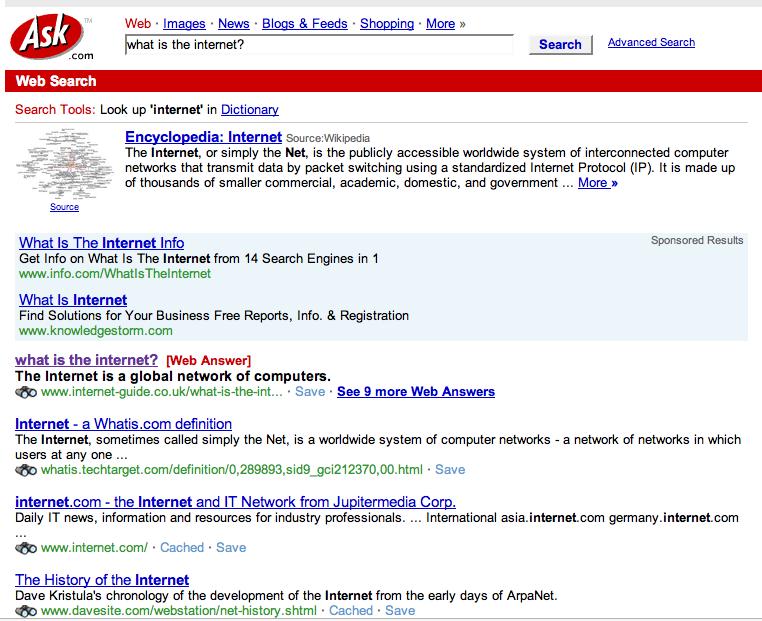Look up internet in Dictionary link
This screenshot has width=762, height=621.
click(x=249, y=110)
